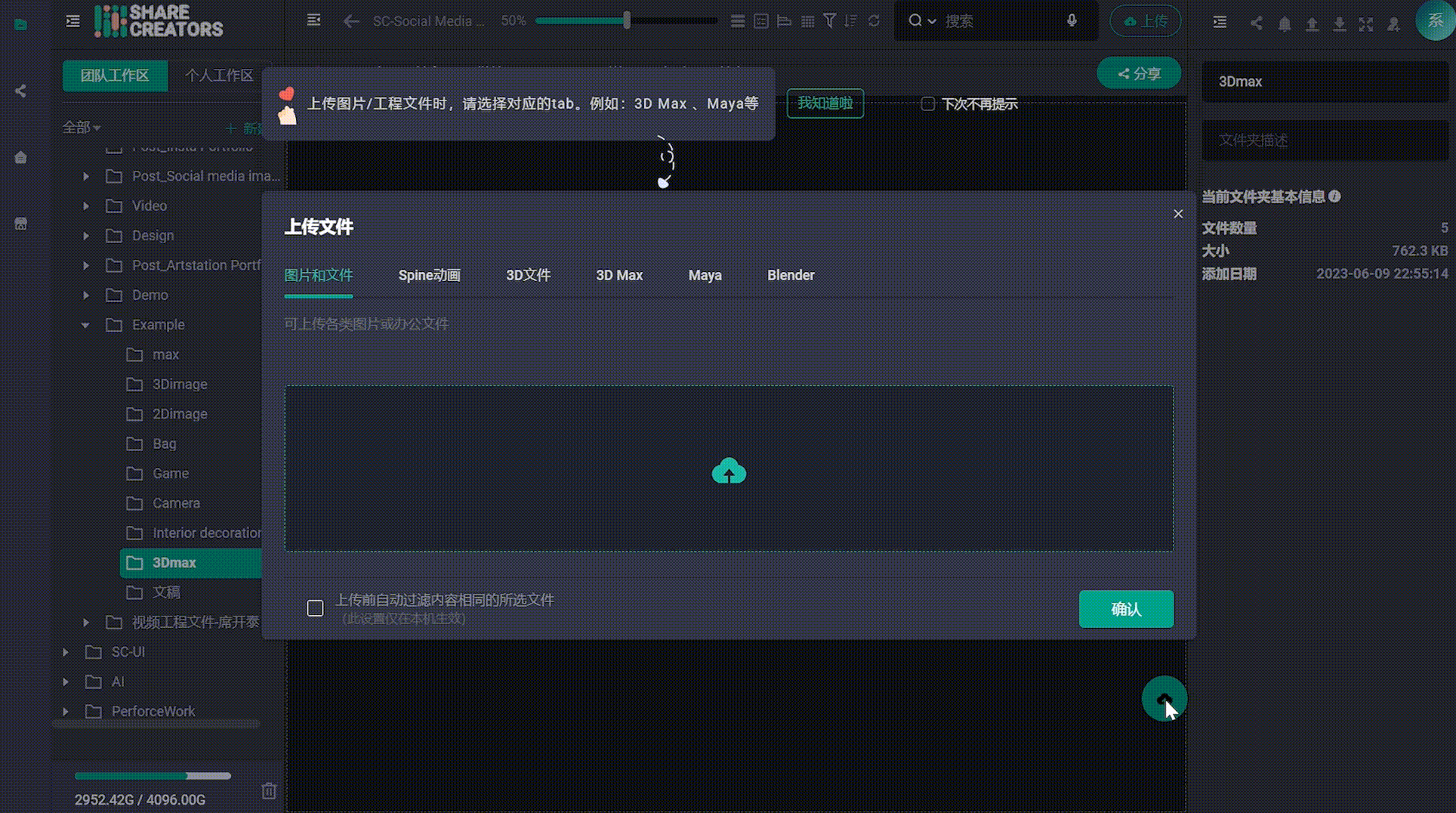Dismiss tip with 我知道啦 button
Viewport: 1456px width, 813px height.
coord(825,103)
